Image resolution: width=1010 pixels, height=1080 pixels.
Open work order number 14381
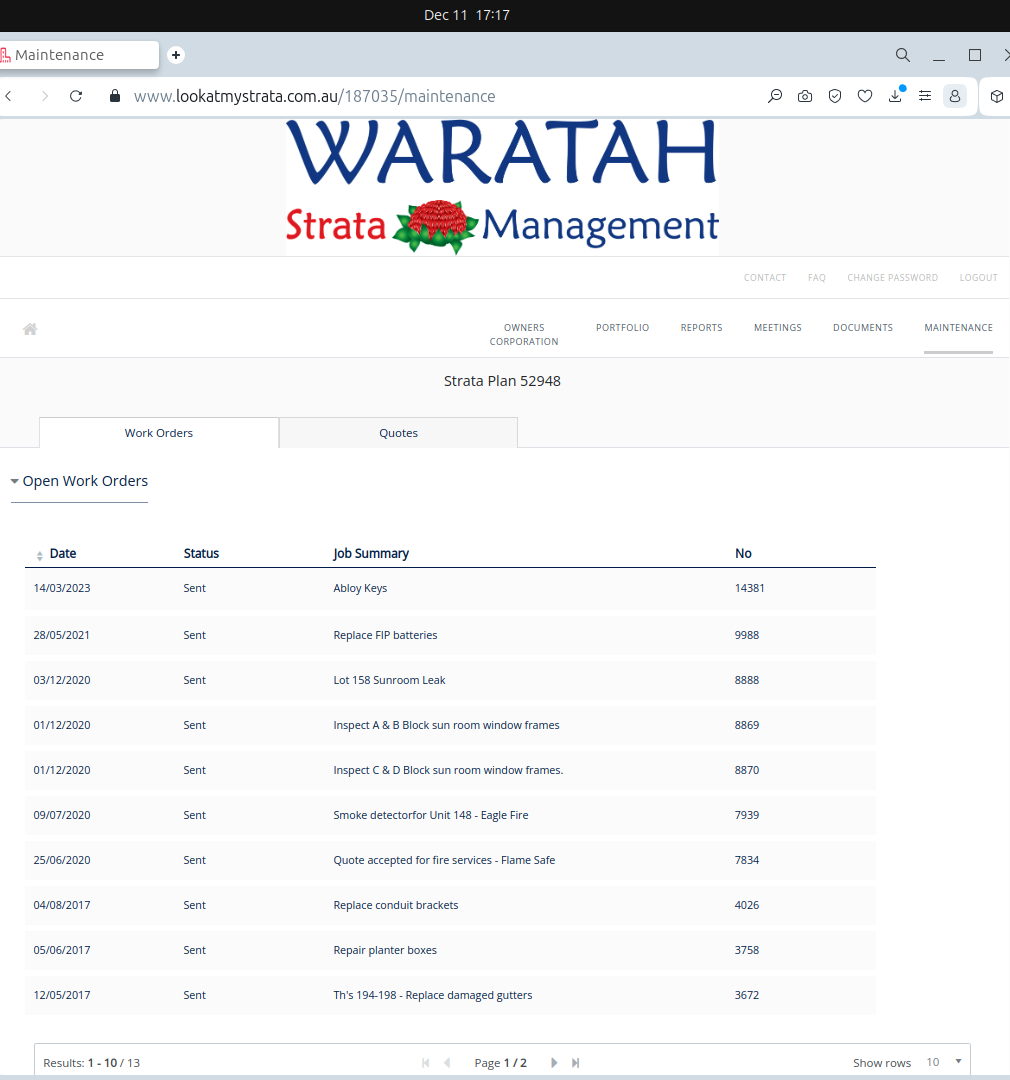click(749, 588)
